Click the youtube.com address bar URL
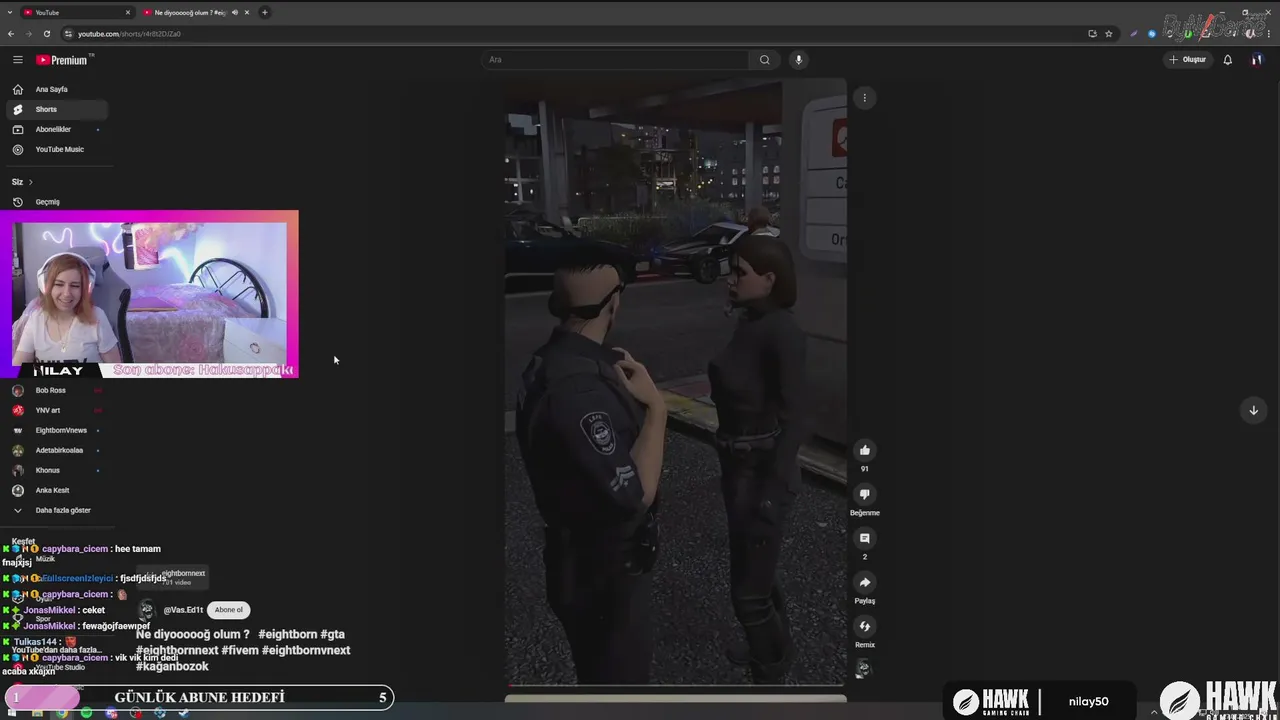 coord(129,34)
